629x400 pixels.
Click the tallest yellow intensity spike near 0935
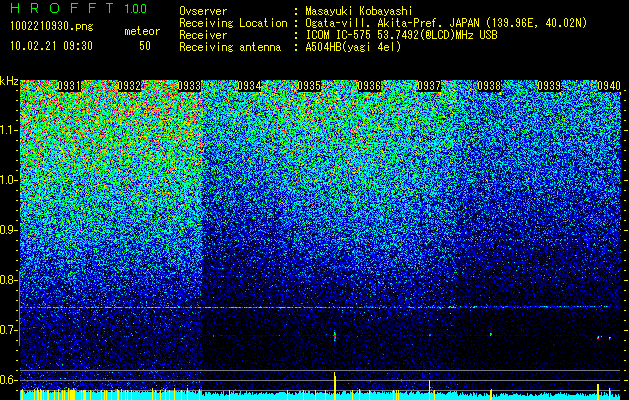(x=335, y=386)
